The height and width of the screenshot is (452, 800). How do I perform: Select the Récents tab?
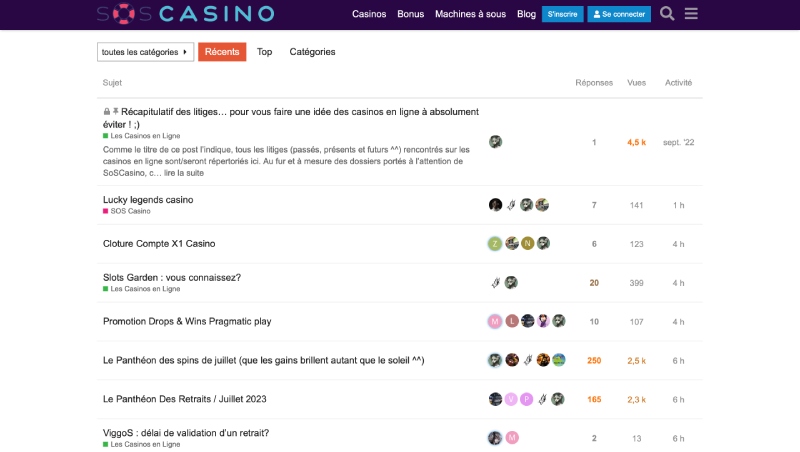click(x=222, y=52)
